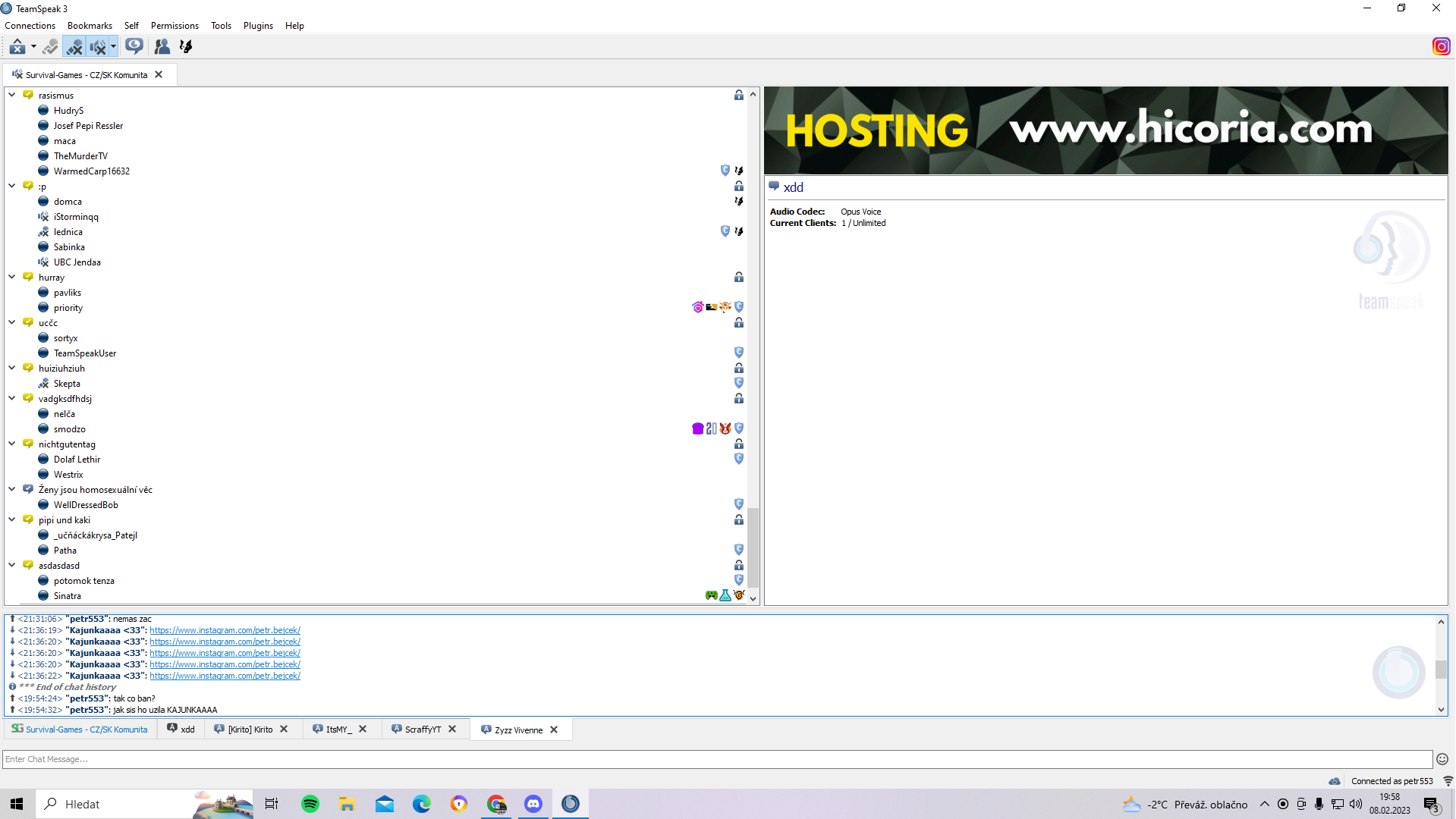
Task: Collapse the rasismus channel
Action: click(x=12, y=95)
